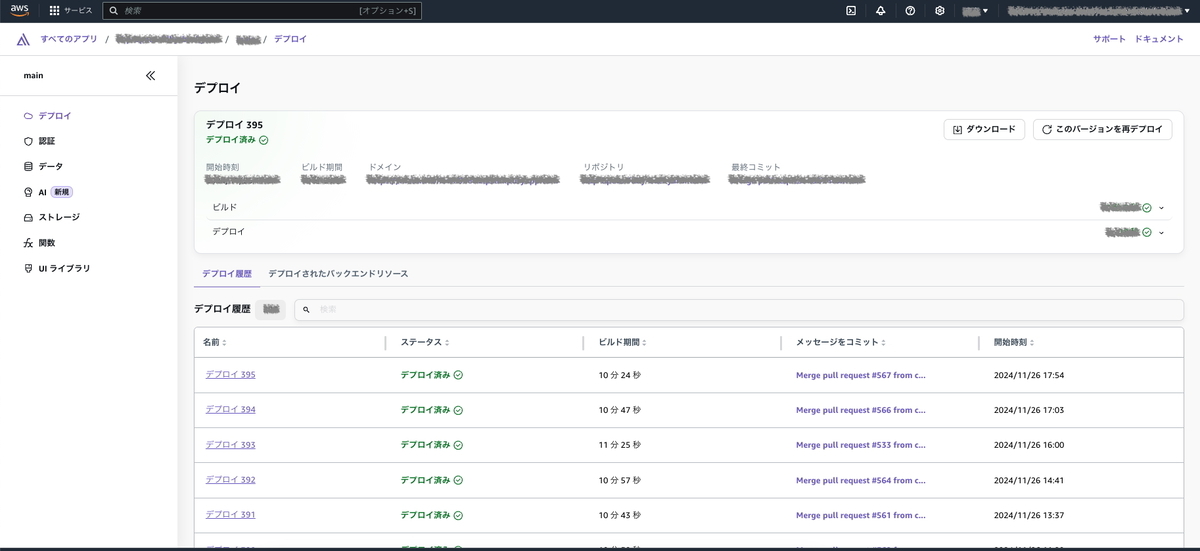This screenshot has width=1200, height=551.
Task: Click status check icon in デプロイ 391 row
Action: pos(458,515)
